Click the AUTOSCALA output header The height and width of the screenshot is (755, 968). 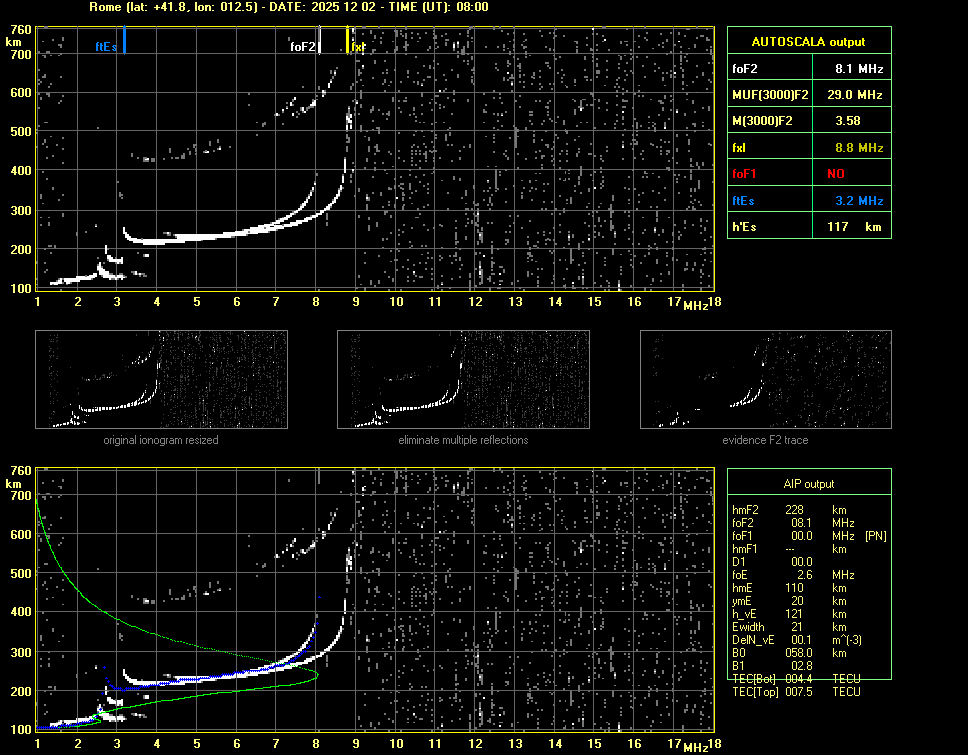click(807, 42)
